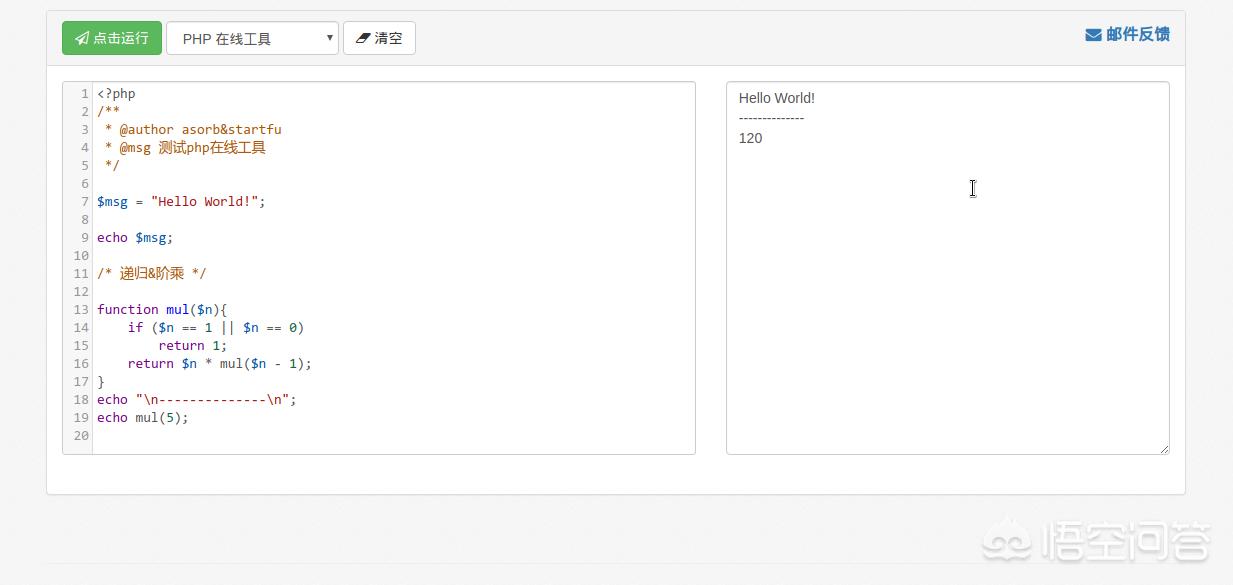Click the closing brace on line 17
1233x585 pixels.
coord(101,382)
